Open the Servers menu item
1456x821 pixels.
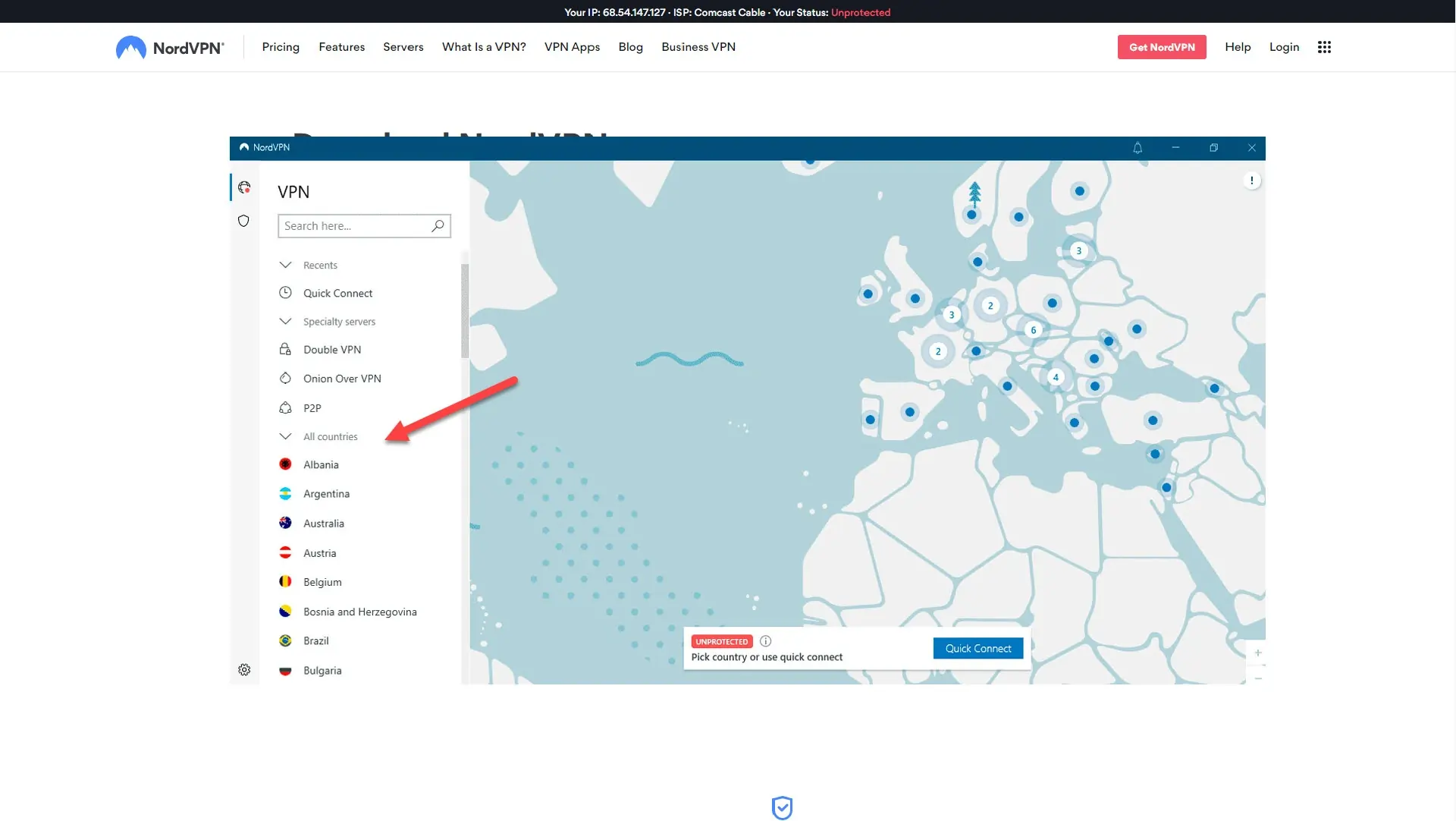point(403,47)
